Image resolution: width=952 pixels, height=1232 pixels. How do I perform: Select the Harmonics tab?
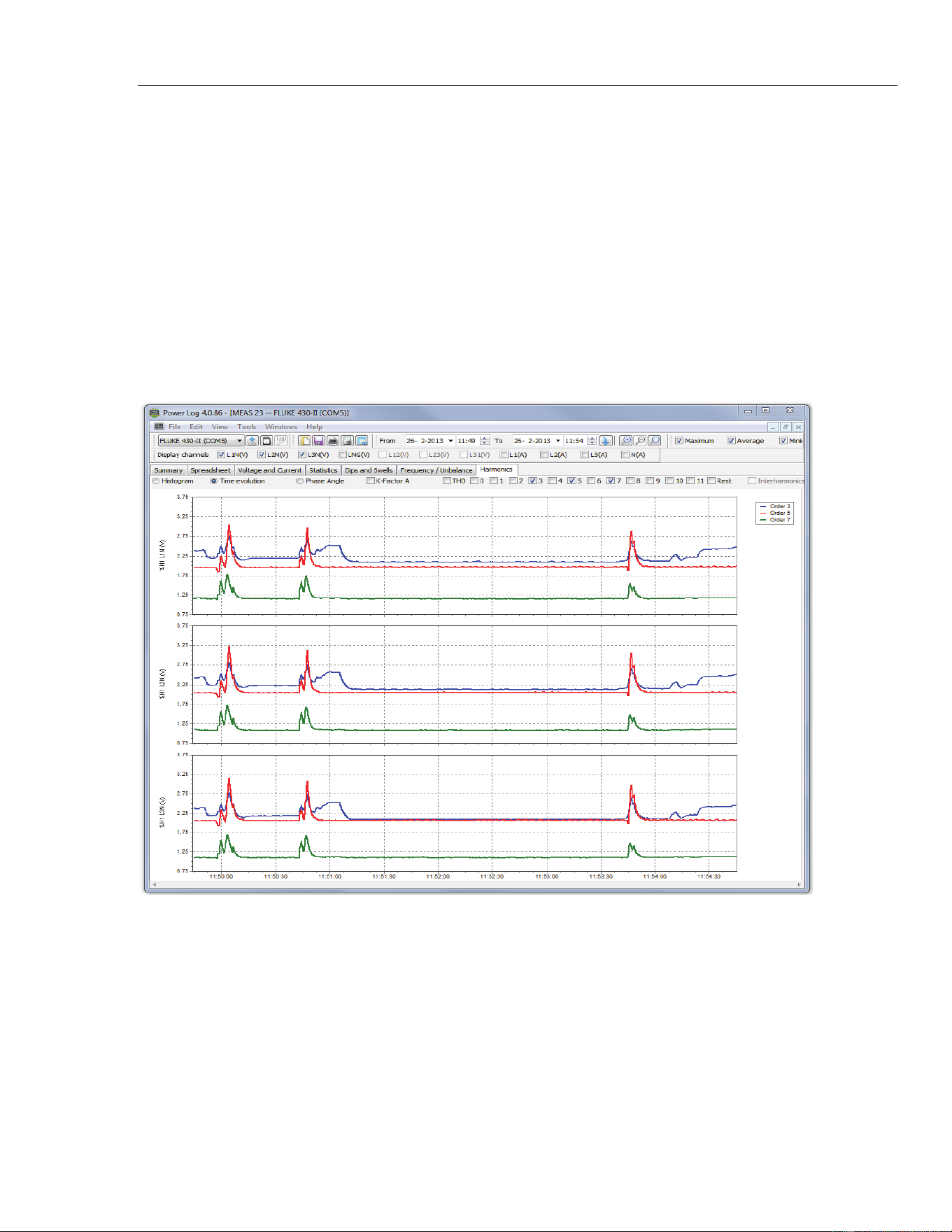tap(497, 469)
